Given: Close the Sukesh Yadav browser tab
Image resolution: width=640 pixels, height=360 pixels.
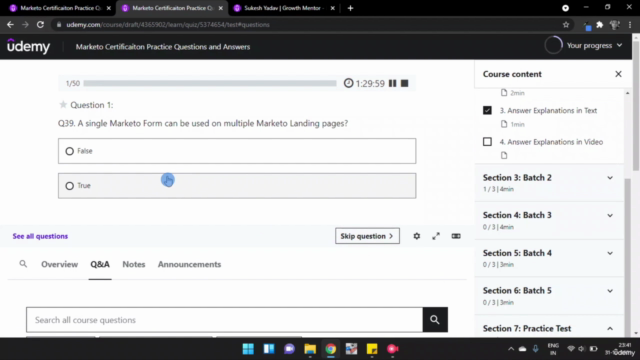Looking at the screenshot, I should click(x=332, y=8).
